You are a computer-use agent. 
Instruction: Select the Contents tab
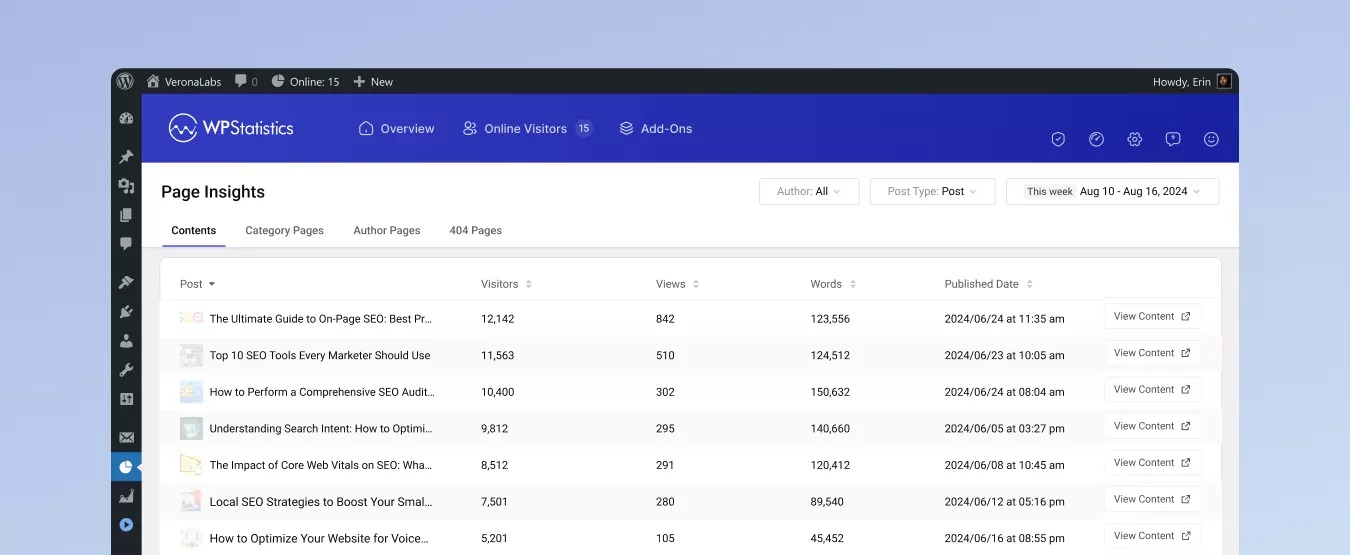(x=194, y=230)
